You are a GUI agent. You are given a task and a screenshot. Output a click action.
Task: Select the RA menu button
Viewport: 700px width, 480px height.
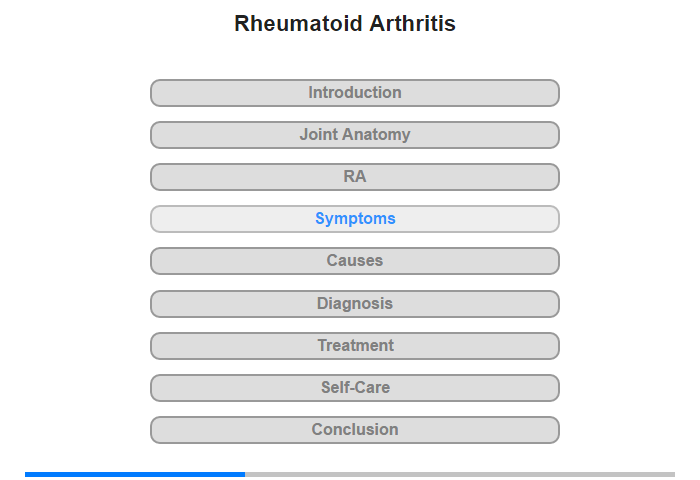pyautogui.click(x=354, y=177)
